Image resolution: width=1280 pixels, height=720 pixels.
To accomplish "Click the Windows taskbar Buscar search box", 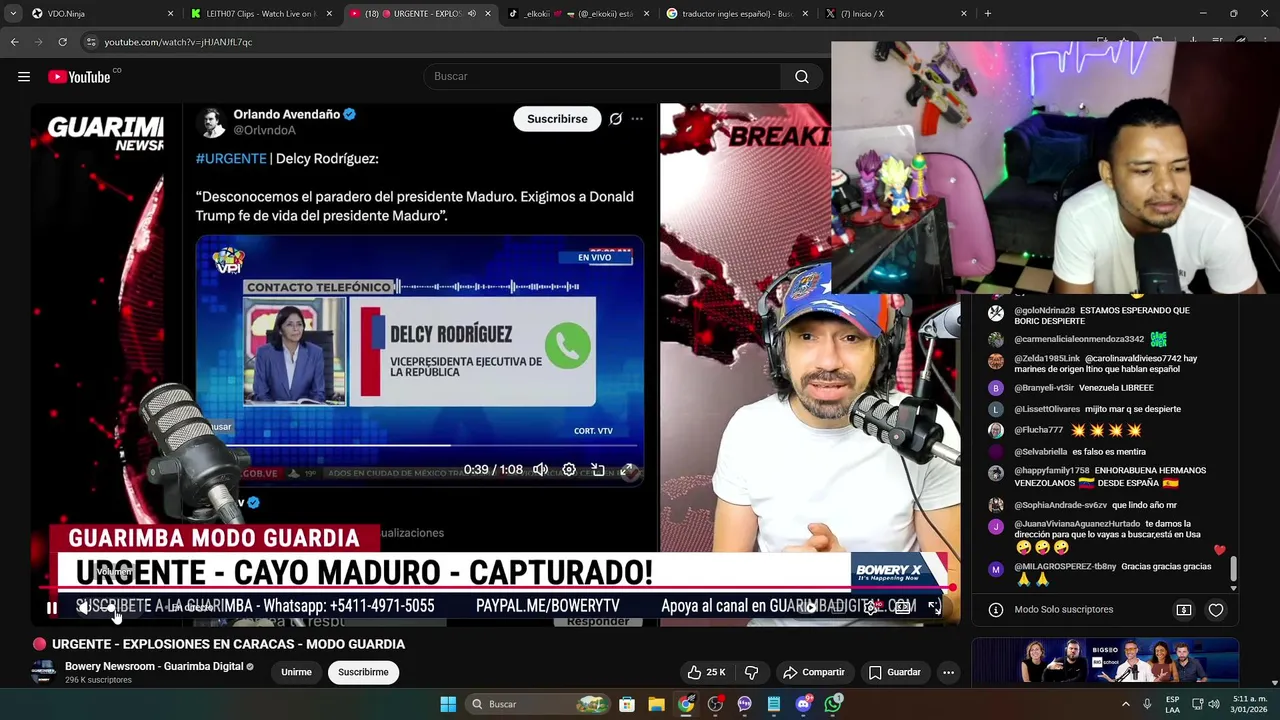I will [539, 704].
